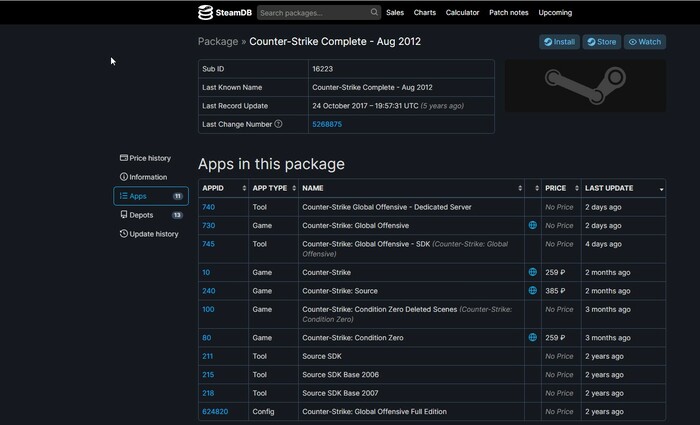Screen dimensions: 700x425
Task: Click the Watch button
Action: point(645,42)
